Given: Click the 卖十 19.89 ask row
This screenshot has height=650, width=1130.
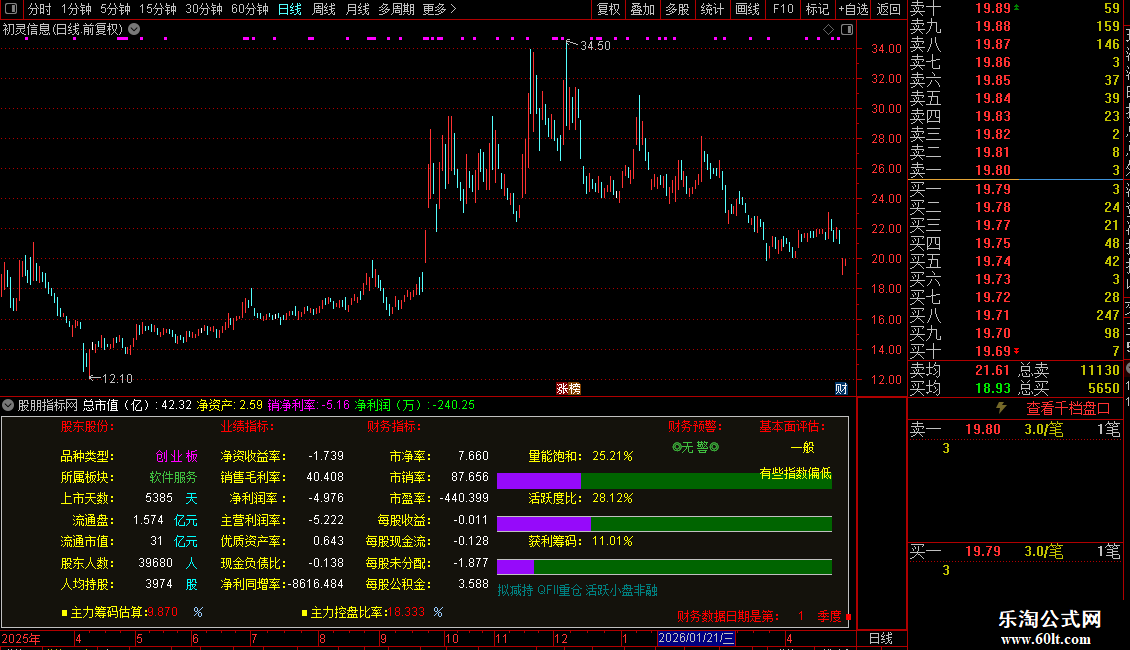Looking at the screenshot, I should point(1015,8).
